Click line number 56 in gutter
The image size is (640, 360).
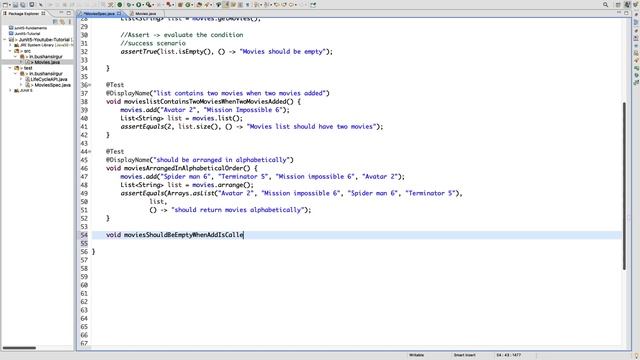(84, 251)
